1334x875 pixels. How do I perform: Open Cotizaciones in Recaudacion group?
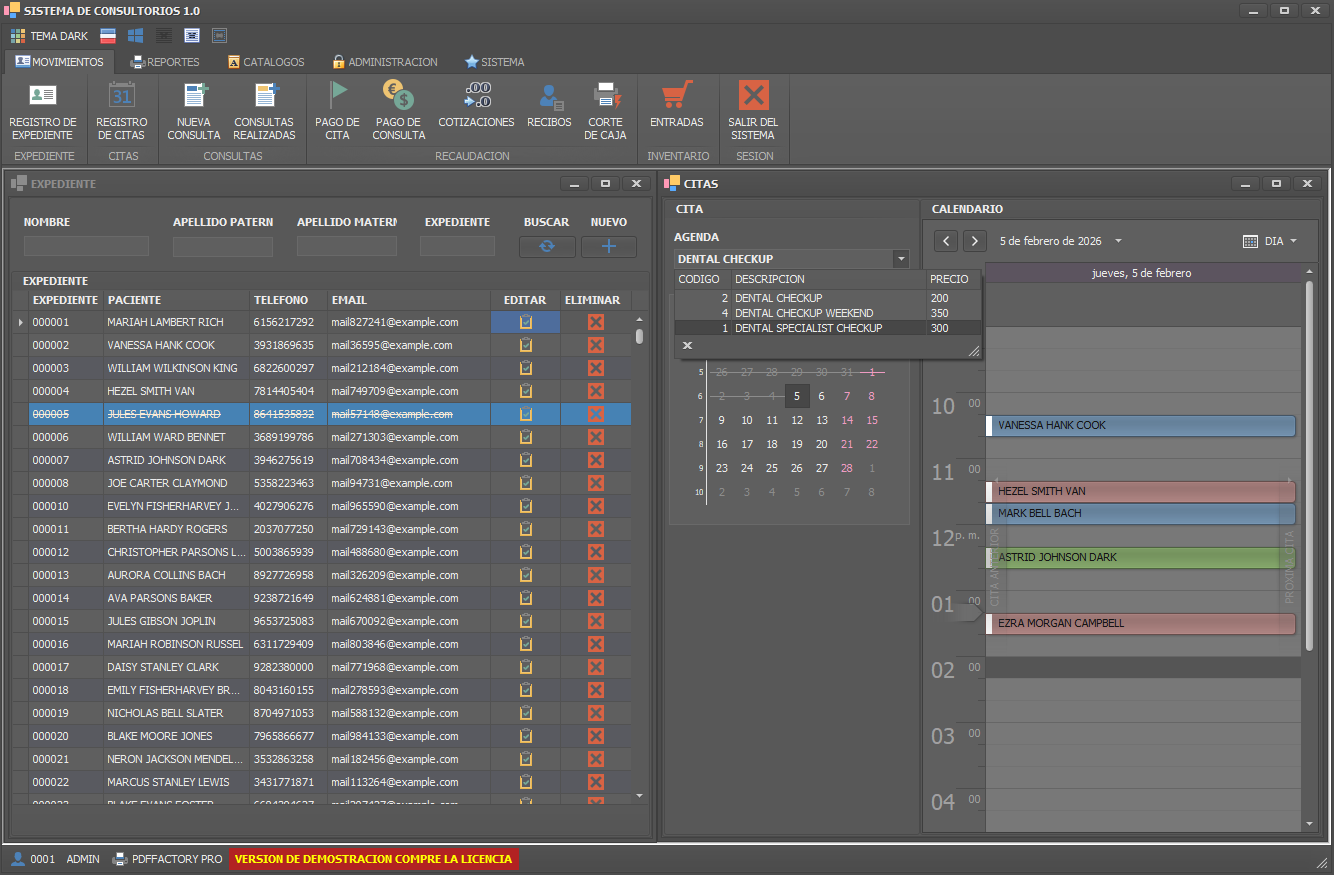(476, 96)
